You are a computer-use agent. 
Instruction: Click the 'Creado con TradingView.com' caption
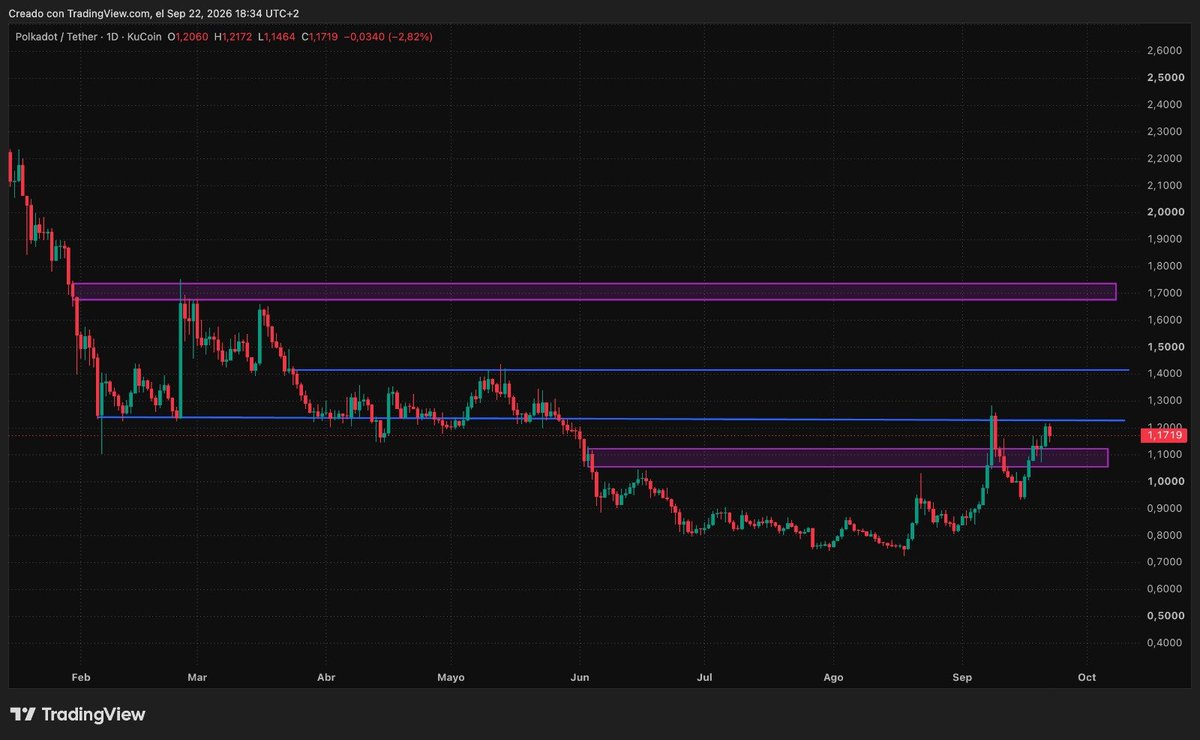tap(79, 13)
